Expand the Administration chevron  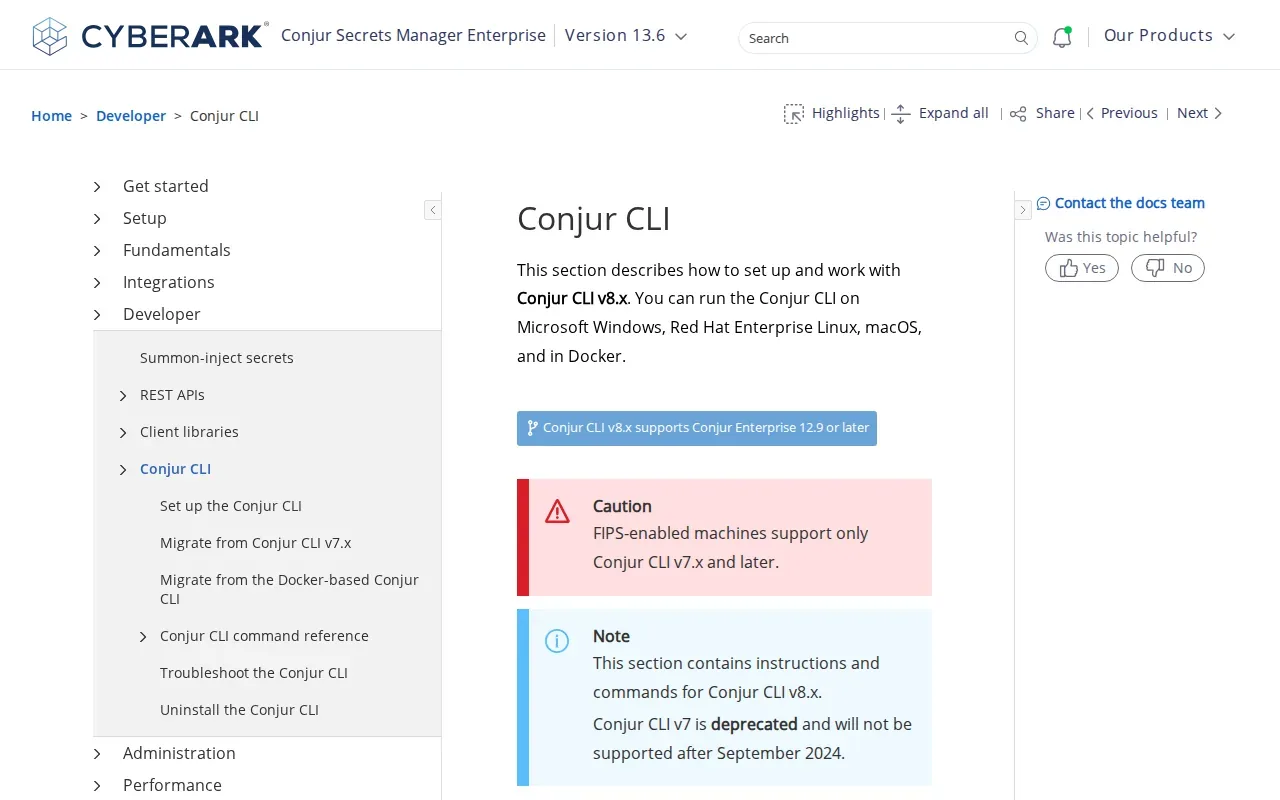coord(97,754)
